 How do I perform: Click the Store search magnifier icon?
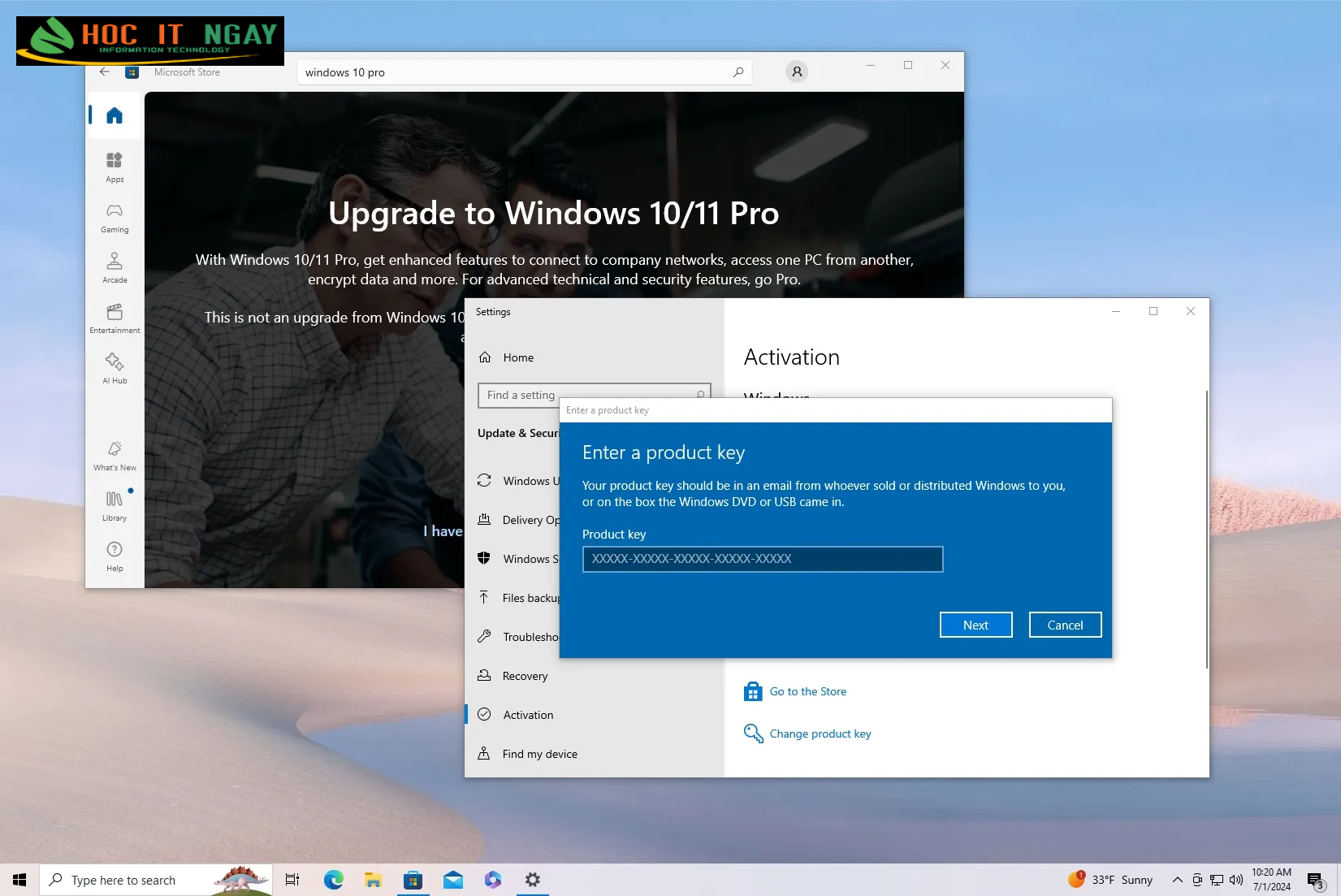738,72
